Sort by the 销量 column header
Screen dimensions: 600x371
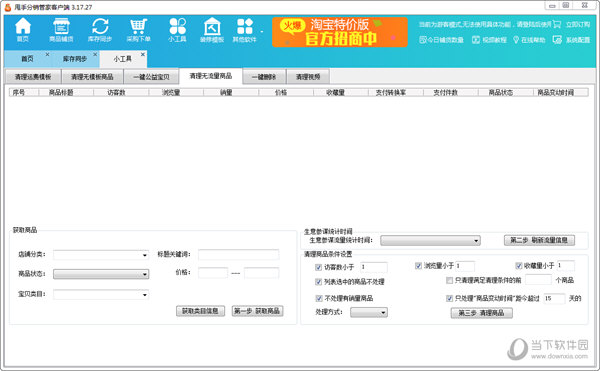coord(231,92)
